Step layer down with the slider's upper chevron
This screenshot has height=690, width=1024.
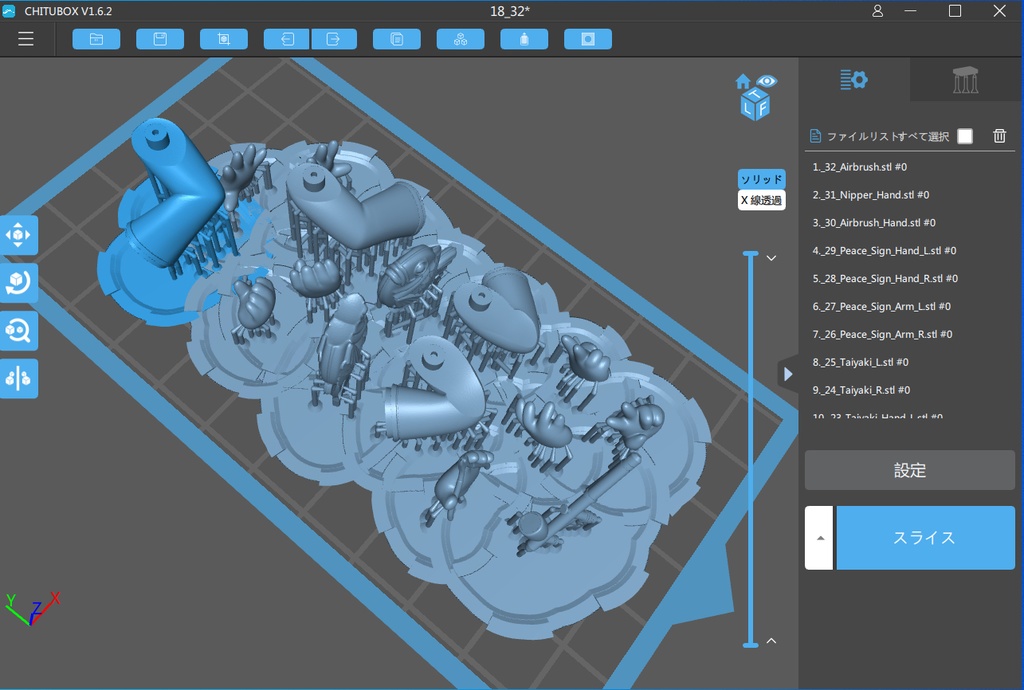coord(771,259)
